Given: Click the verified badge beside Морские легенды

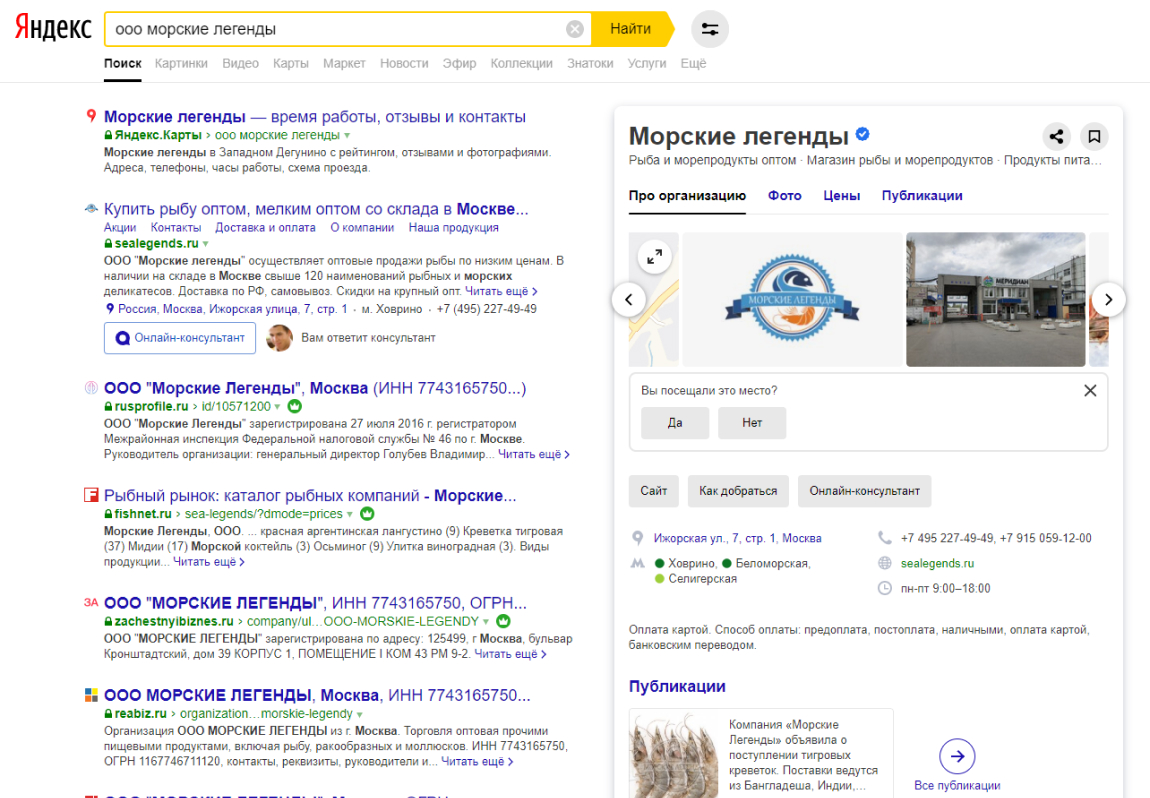Looking at the screenshot, I should click(x=862, y=134).
